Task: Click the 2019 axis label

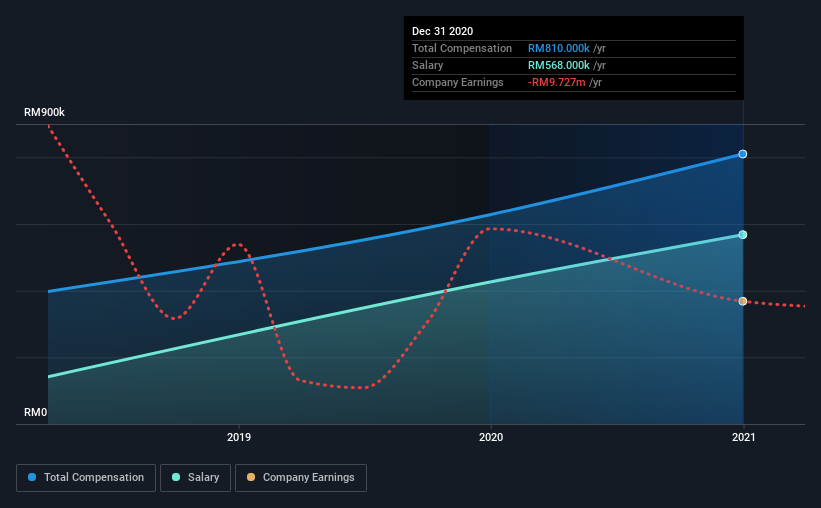Action: 239,437
